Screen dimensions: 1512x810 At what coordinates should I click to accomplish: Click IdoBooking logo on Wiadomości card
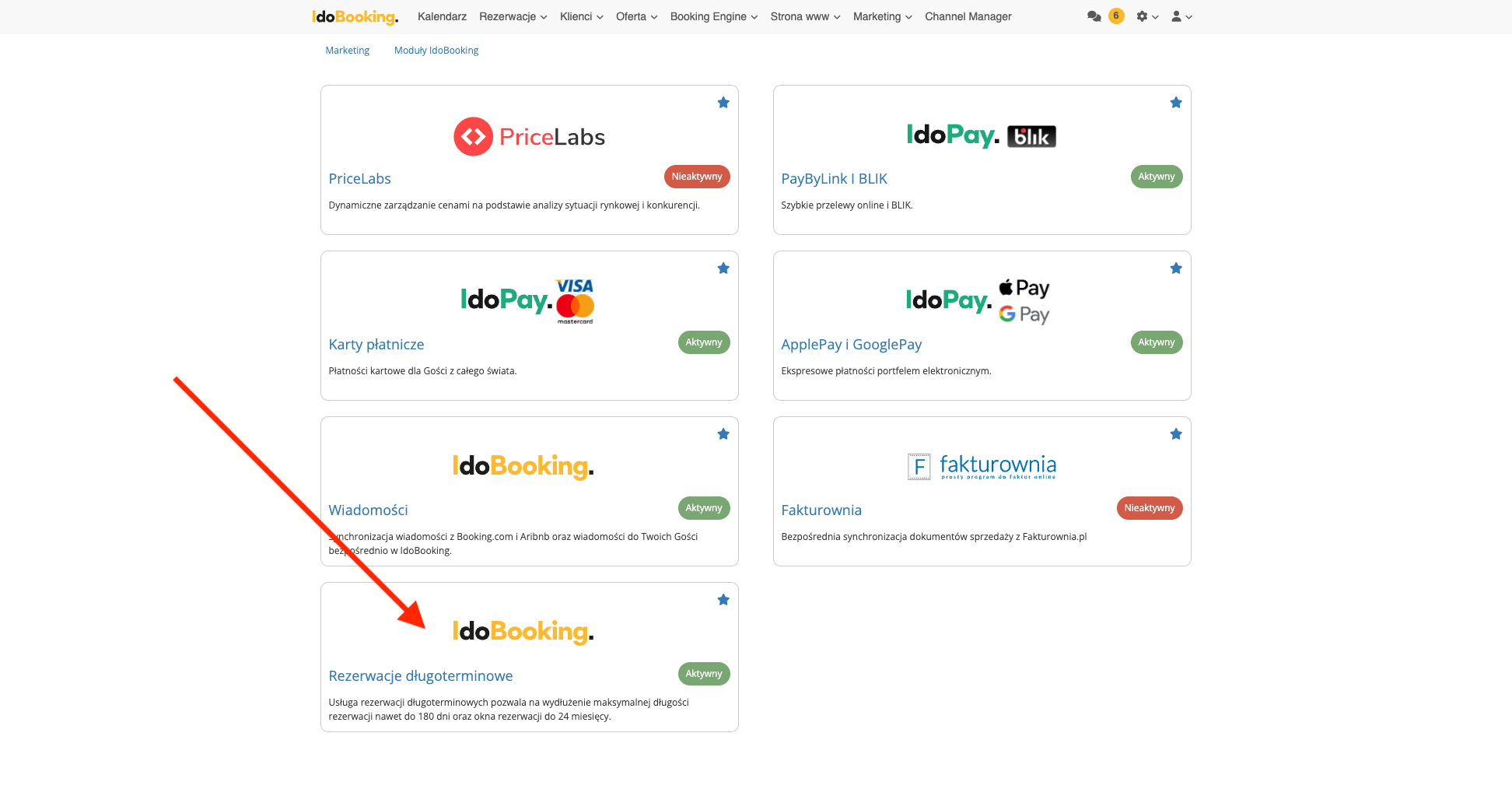[x=523, y=466]
